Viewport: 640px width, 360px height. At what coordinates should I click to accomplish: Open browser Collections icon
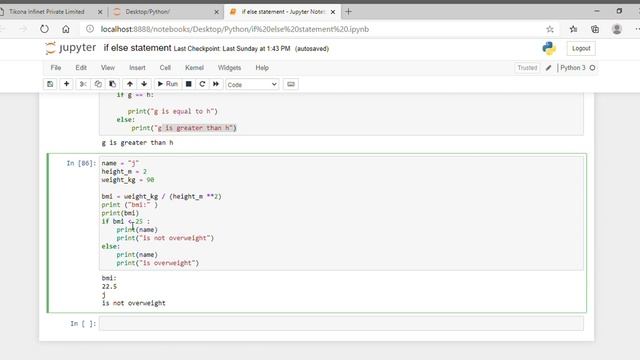[595, 29]
